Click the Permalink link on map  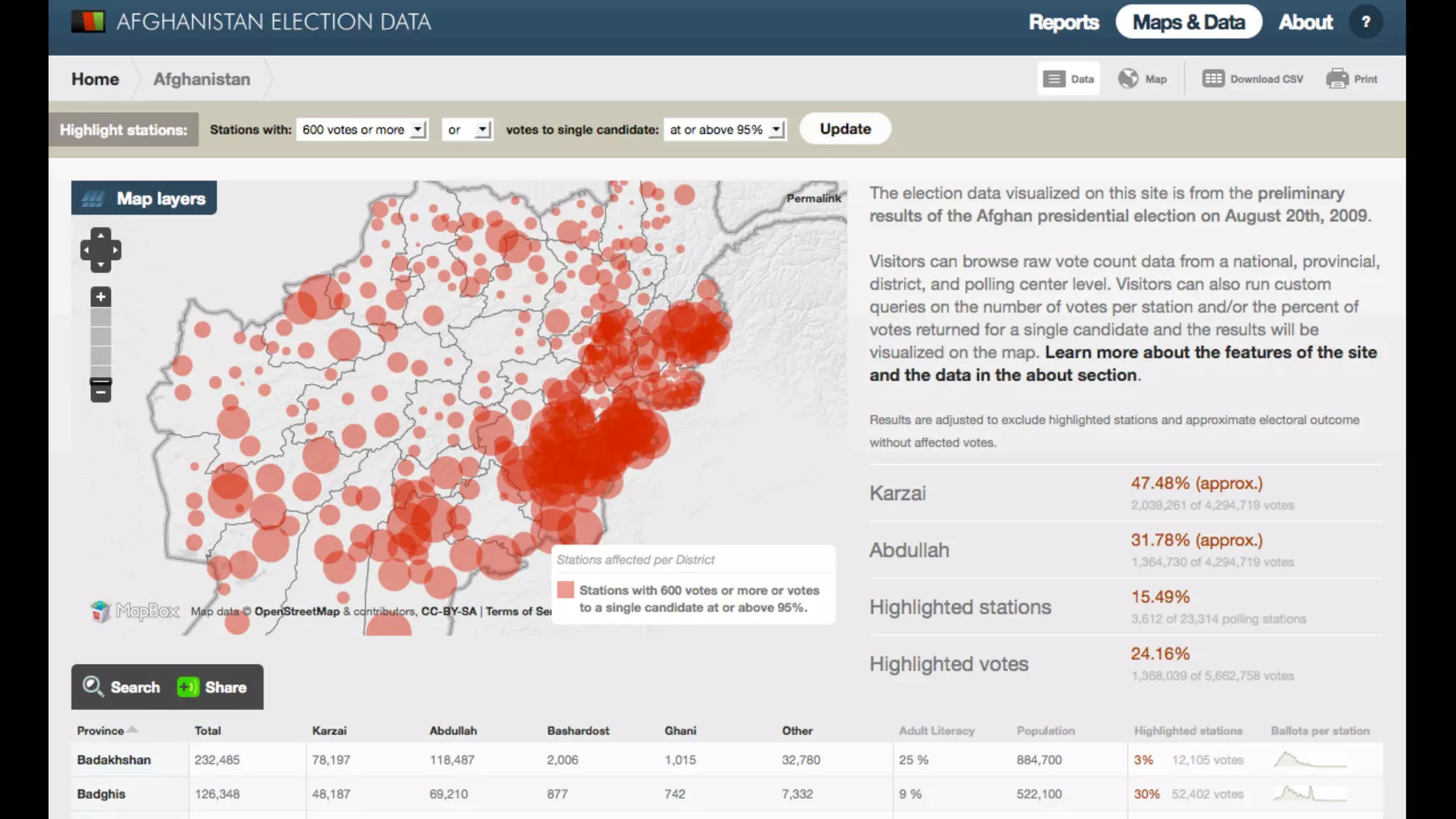pos(813,198)
